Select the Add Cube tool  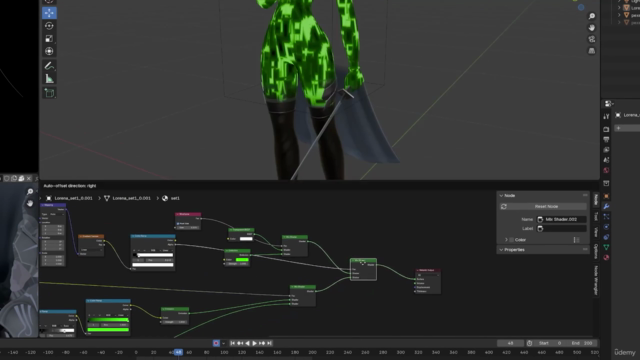pos(49,93)
